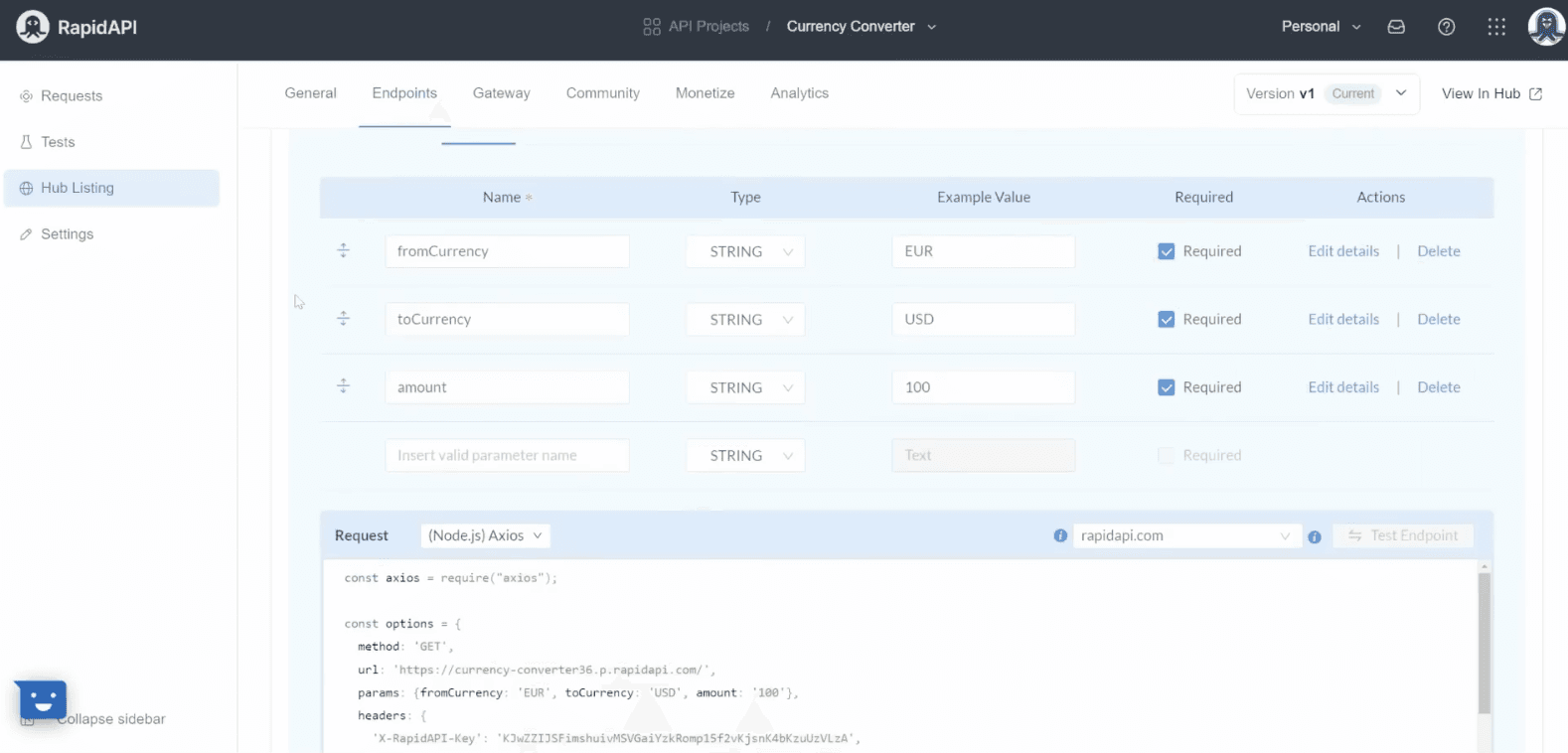Open the API Projects grid icon
The height and width of the screenshot is (753, 1568).
pyautogui.click(x=652, y=27)
